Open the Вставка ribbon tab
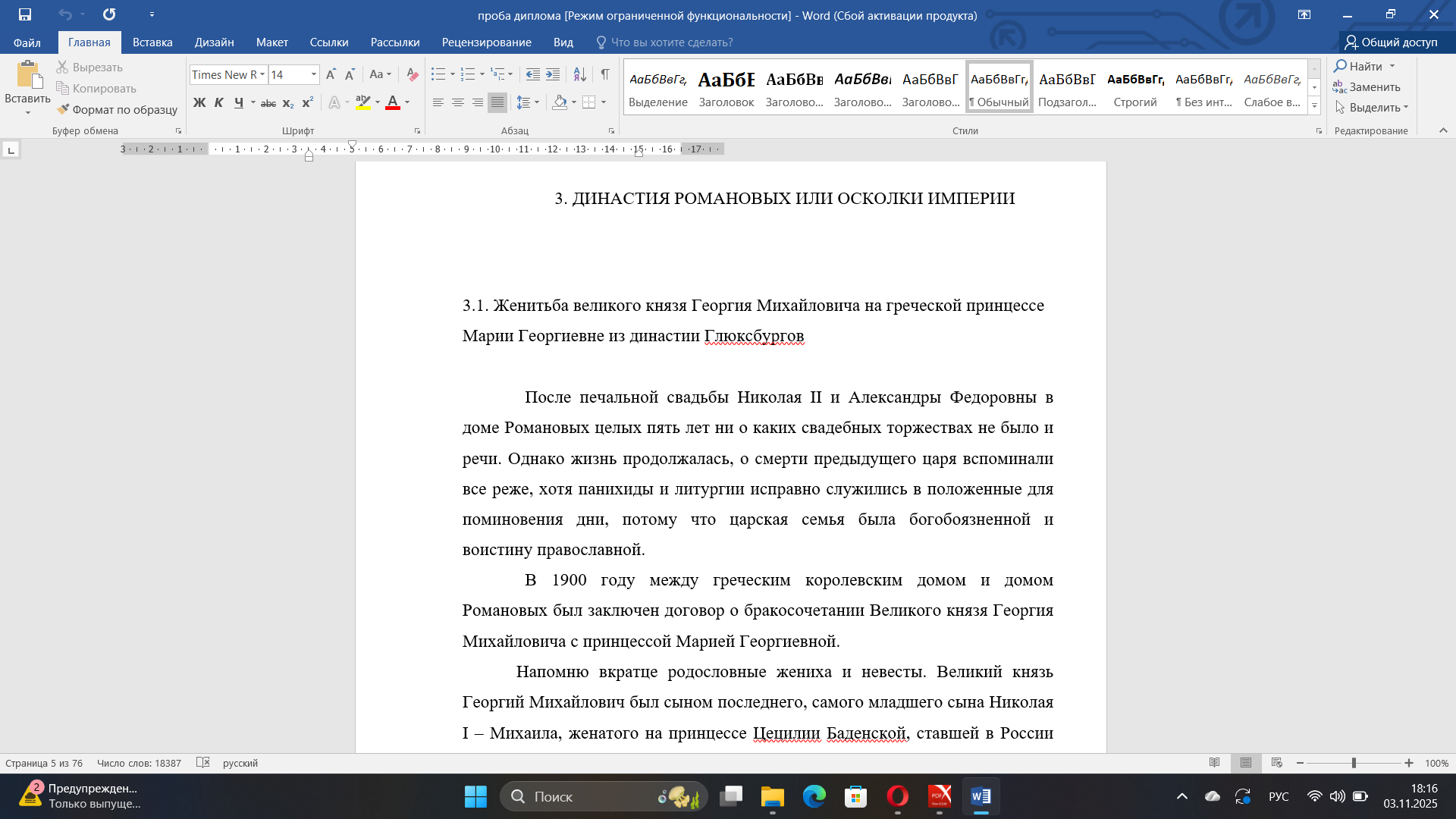Screen dimensions: 1456x819 point(152,42)
